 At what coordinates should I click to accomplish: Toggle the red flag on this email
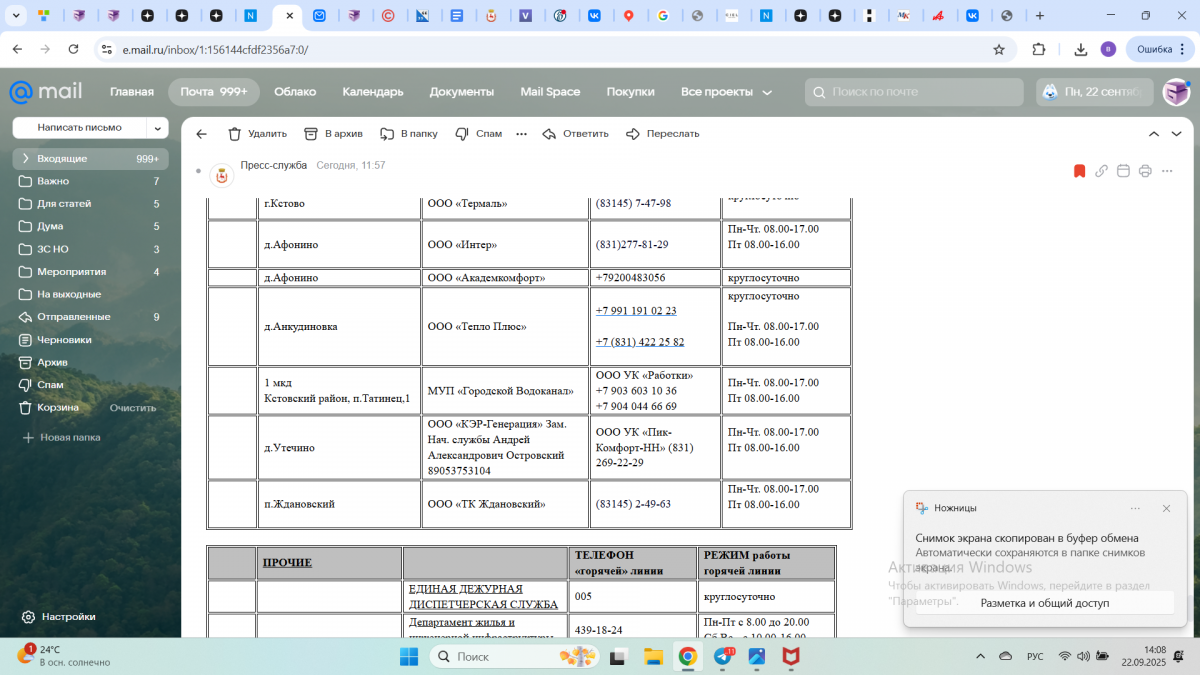tap(1079, 171)
